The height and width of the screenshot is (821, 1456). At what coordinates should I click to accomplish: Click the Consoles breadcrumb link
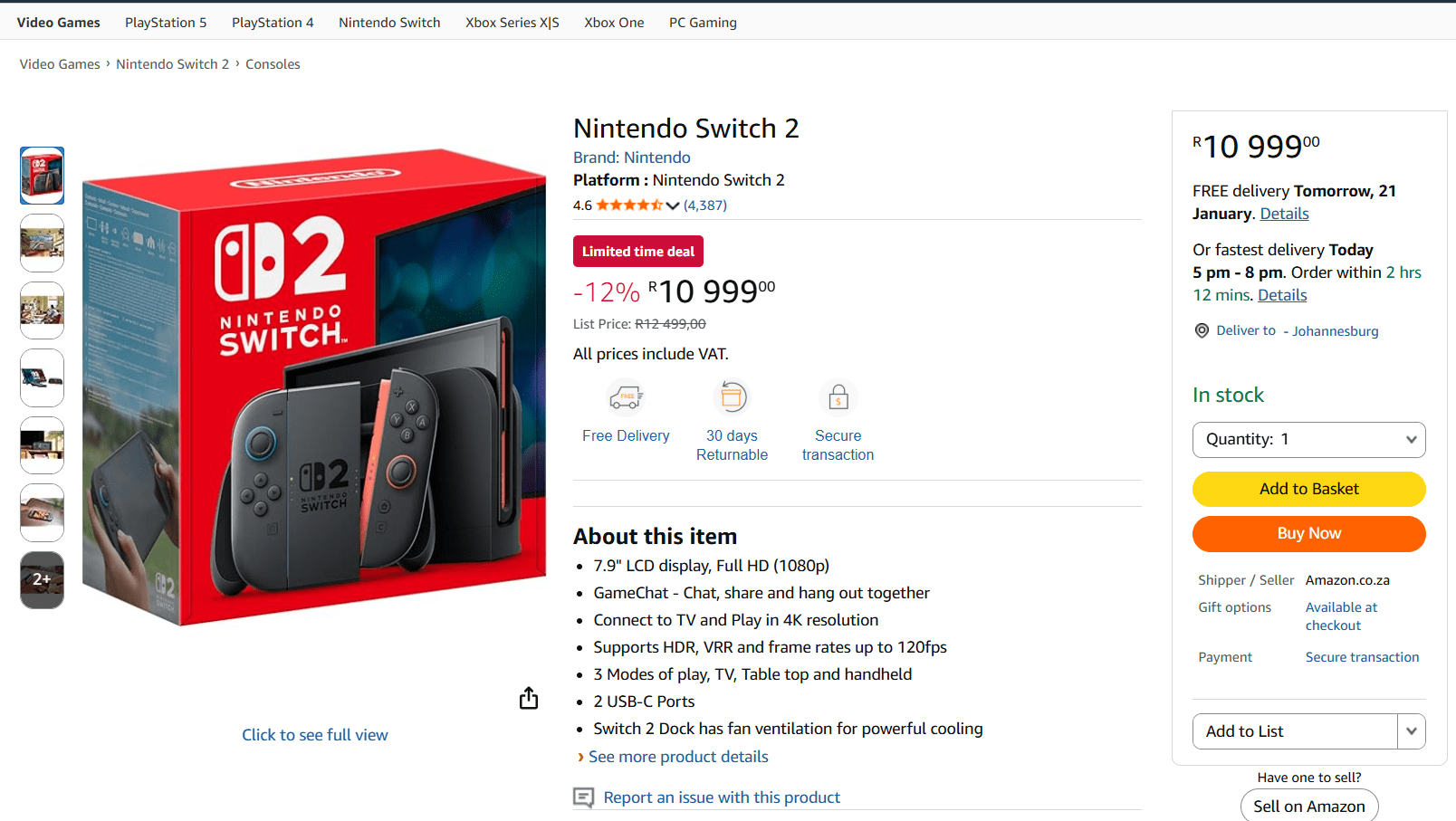point(273,63)
